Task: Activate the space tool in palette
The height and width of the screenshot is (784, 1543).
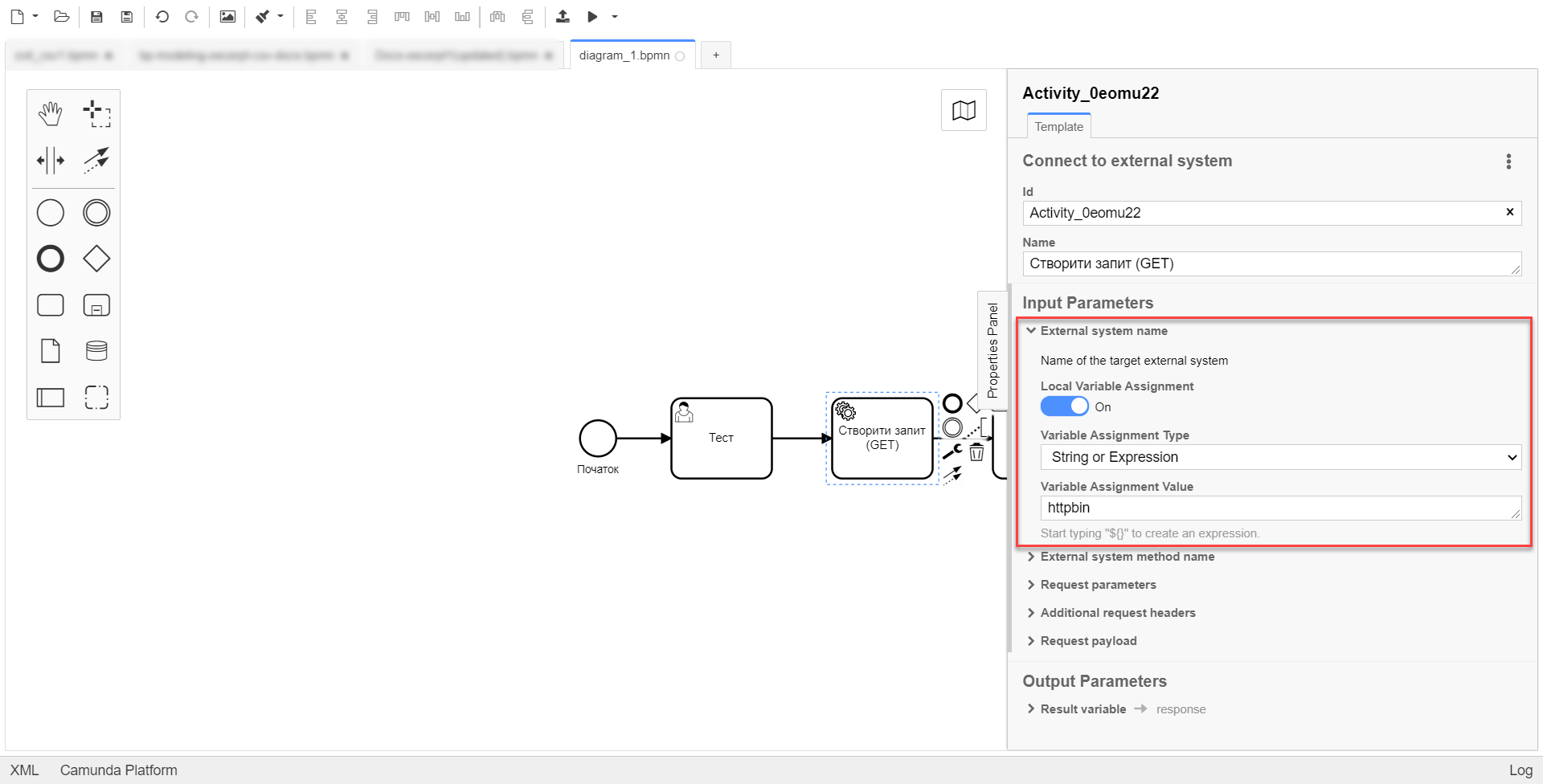Action: coord(51,160)
